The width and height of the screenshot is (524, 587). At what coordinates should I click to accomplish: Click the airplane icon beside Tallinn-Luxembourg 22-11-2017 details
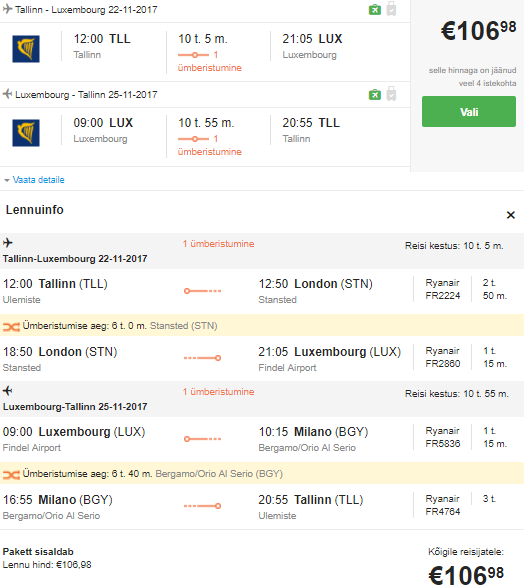(8, 243)
